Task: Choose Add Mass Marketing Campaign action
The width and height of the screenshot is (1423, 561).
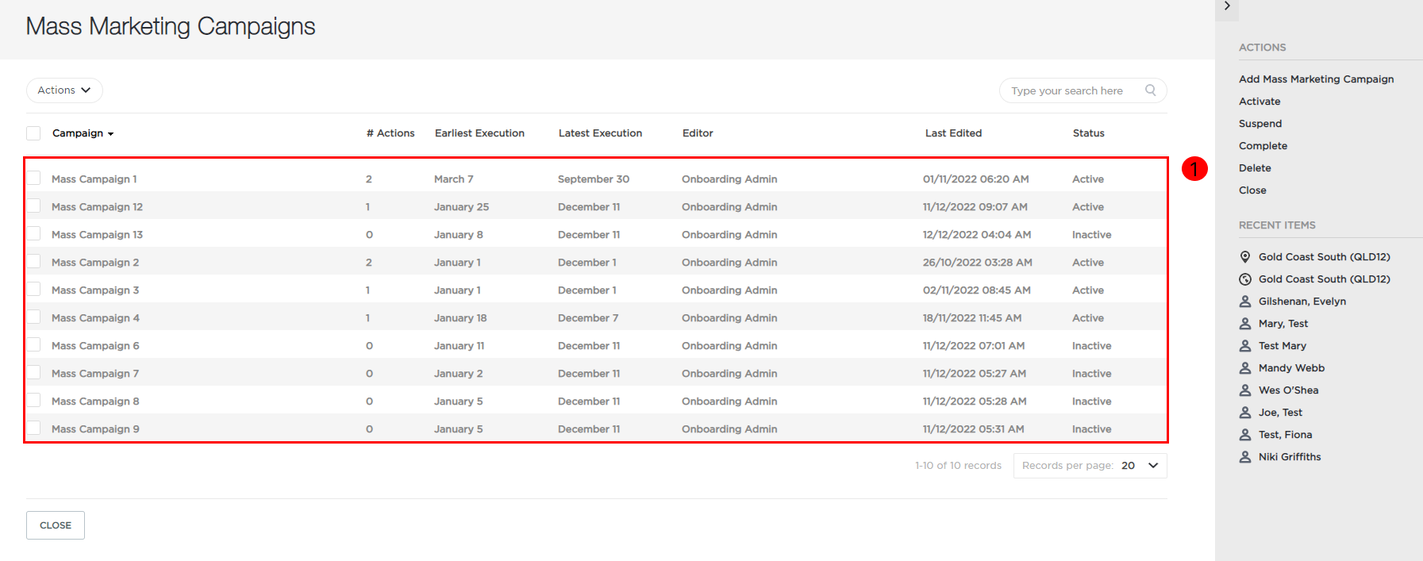Action: 1316,79
